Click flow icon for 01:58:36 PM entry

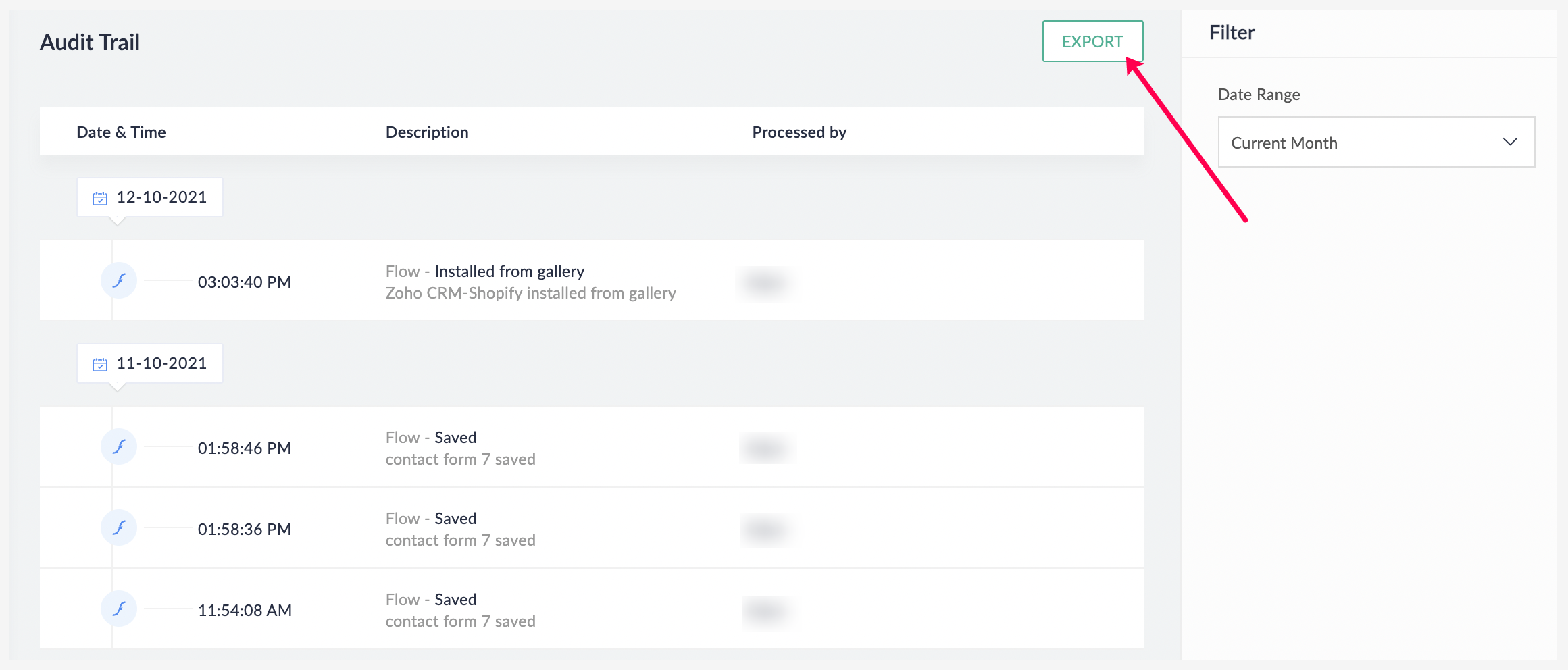point(119,527)
